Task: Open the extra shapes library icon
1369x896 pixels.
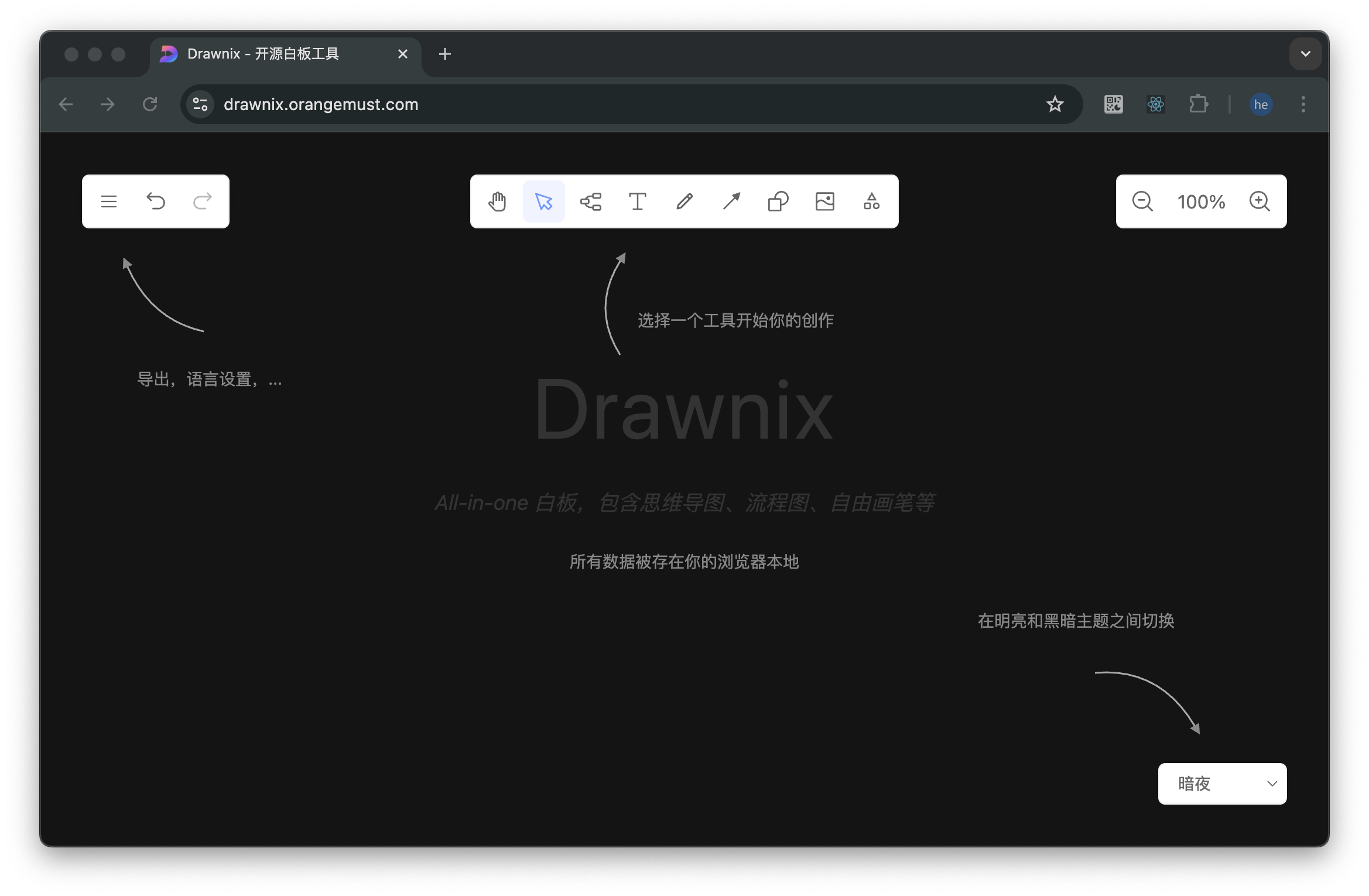Action: tap(871, 201)
